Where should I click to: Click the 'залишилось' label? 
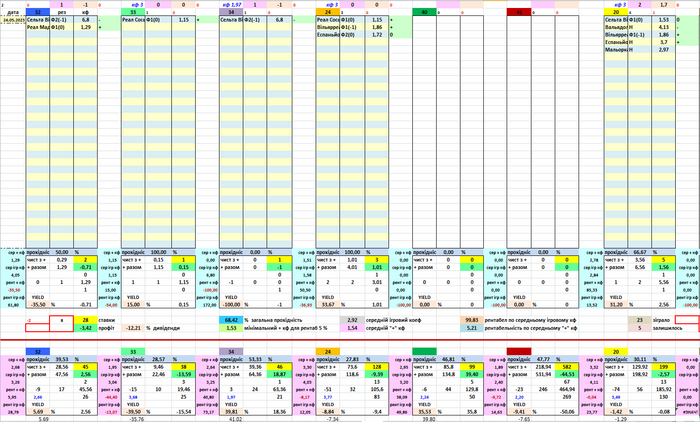pos(666,328)
